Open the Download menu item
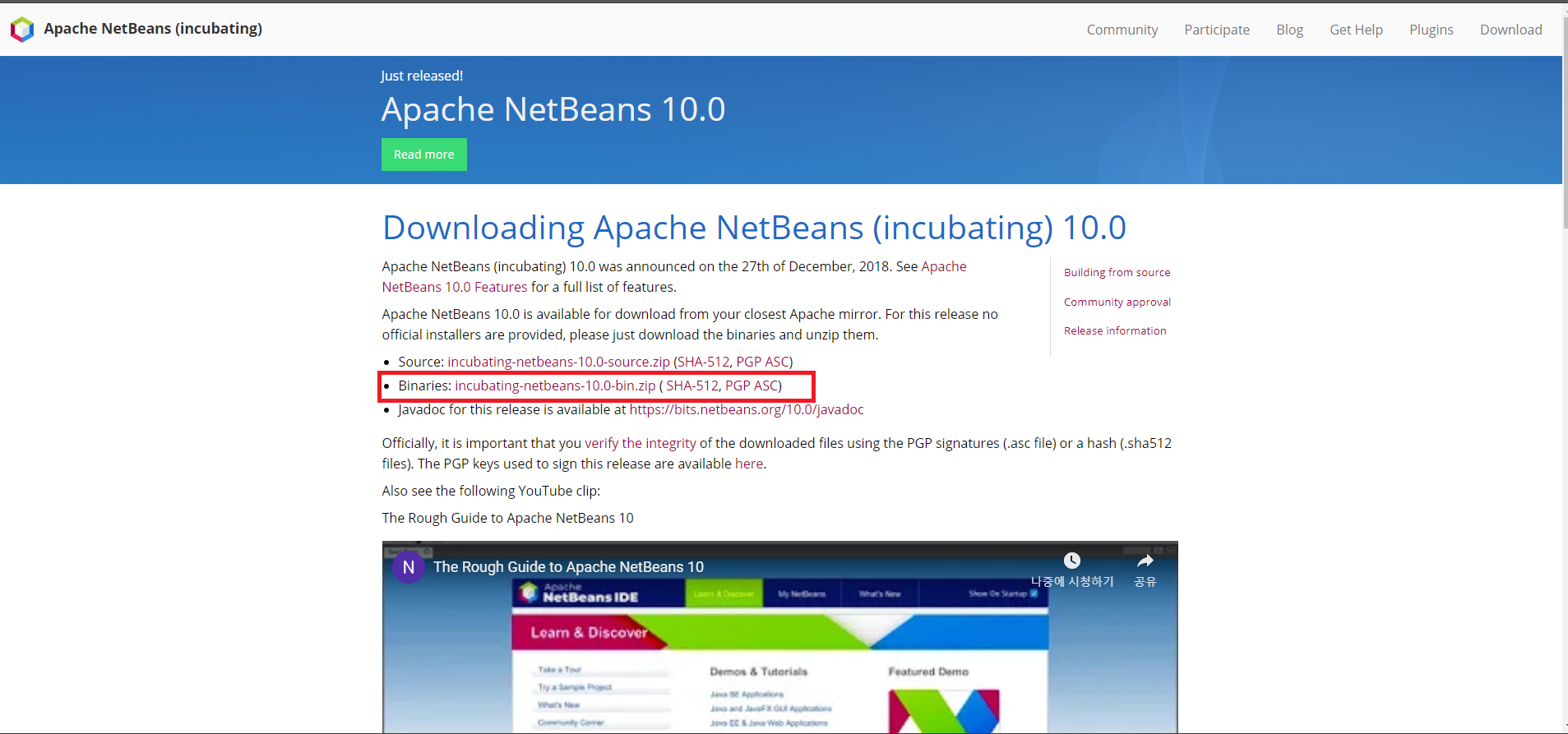The image size is (1568, 734). [1511, 30]
